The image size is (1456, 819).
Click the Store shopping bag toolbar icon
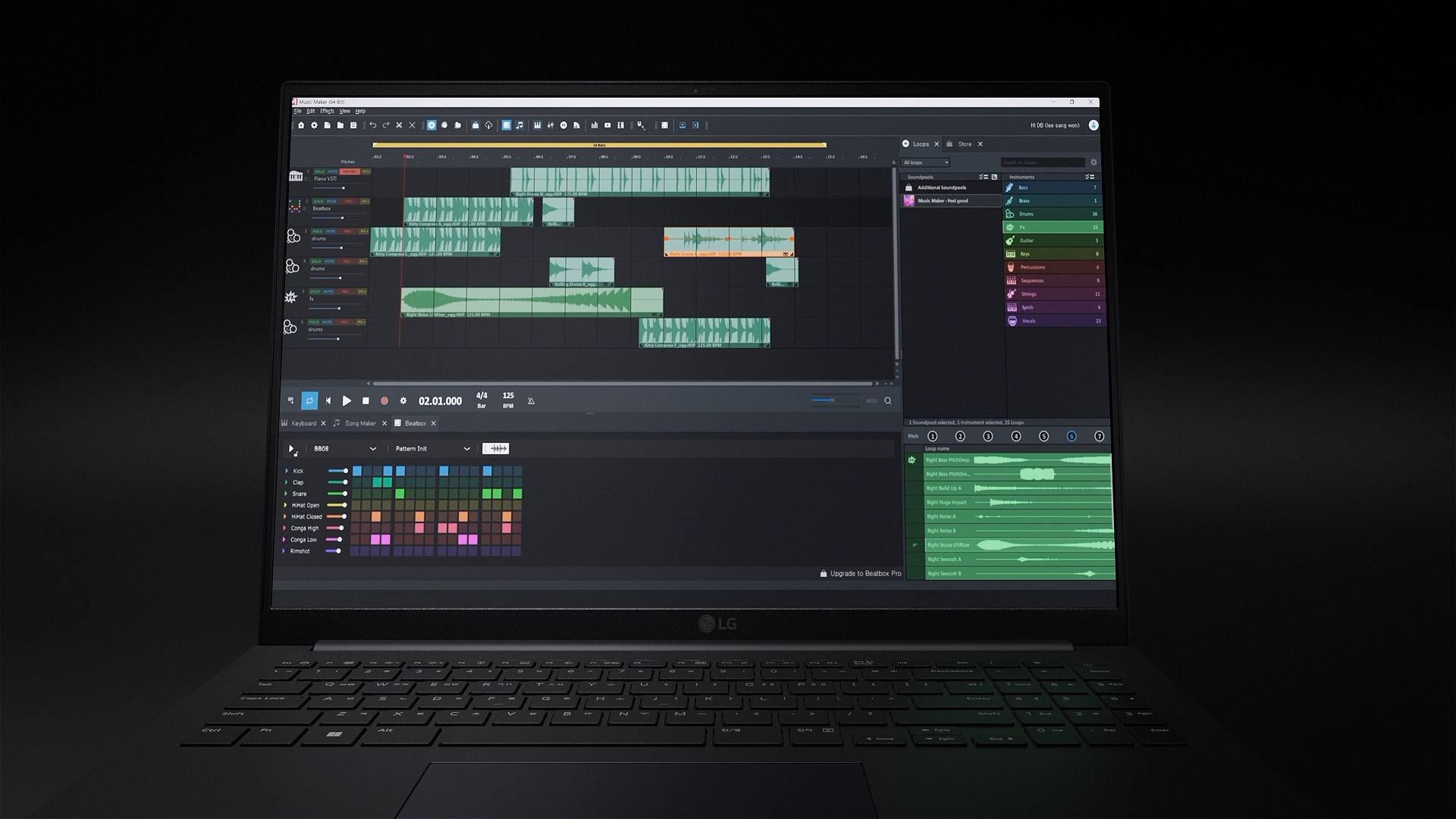coord(475,126)
